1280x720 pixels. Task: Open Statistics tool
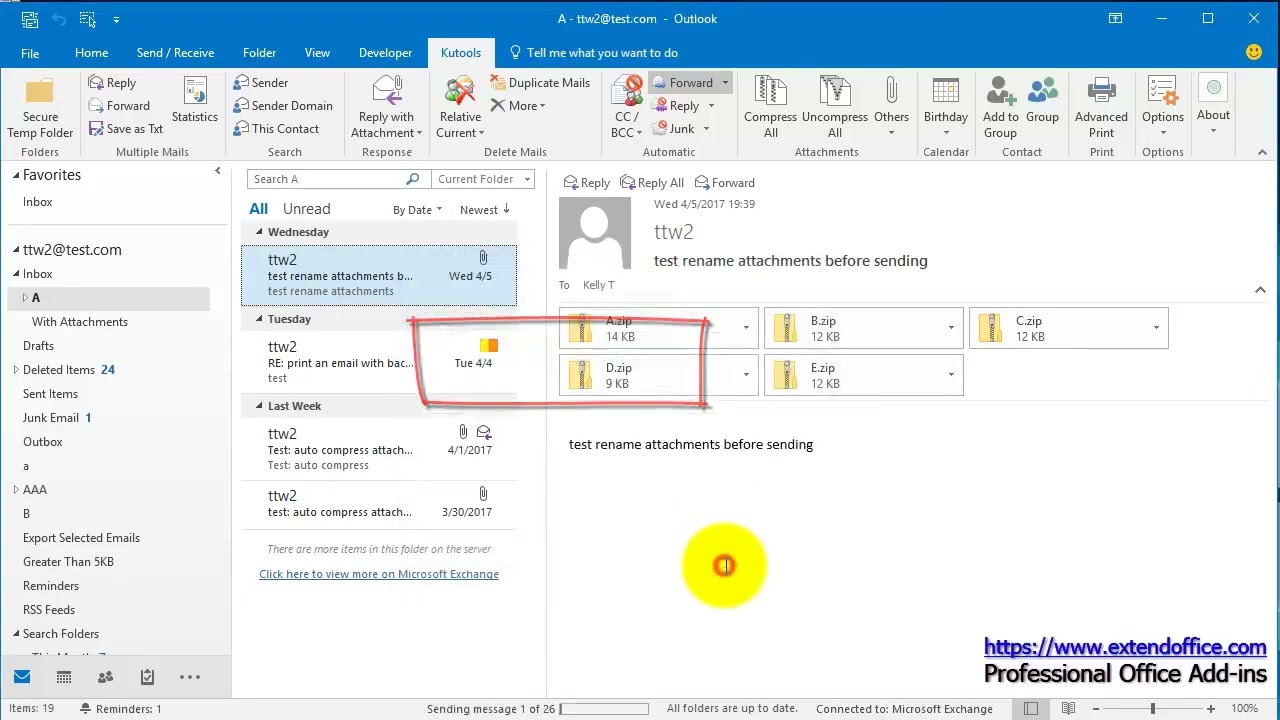(195, 101)
